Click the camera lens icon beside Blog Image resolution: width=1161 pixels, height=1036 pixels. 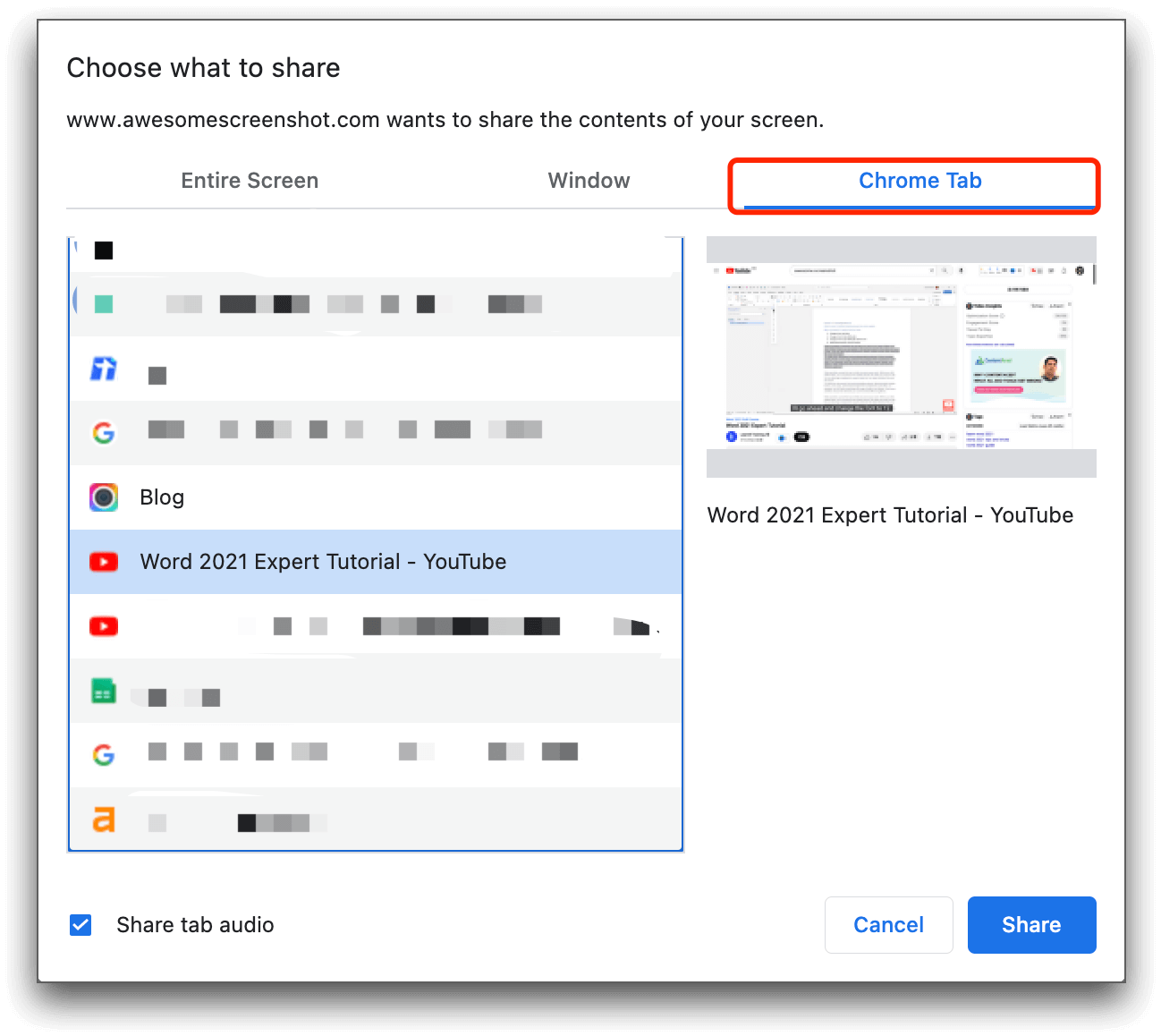coord(104,497)
